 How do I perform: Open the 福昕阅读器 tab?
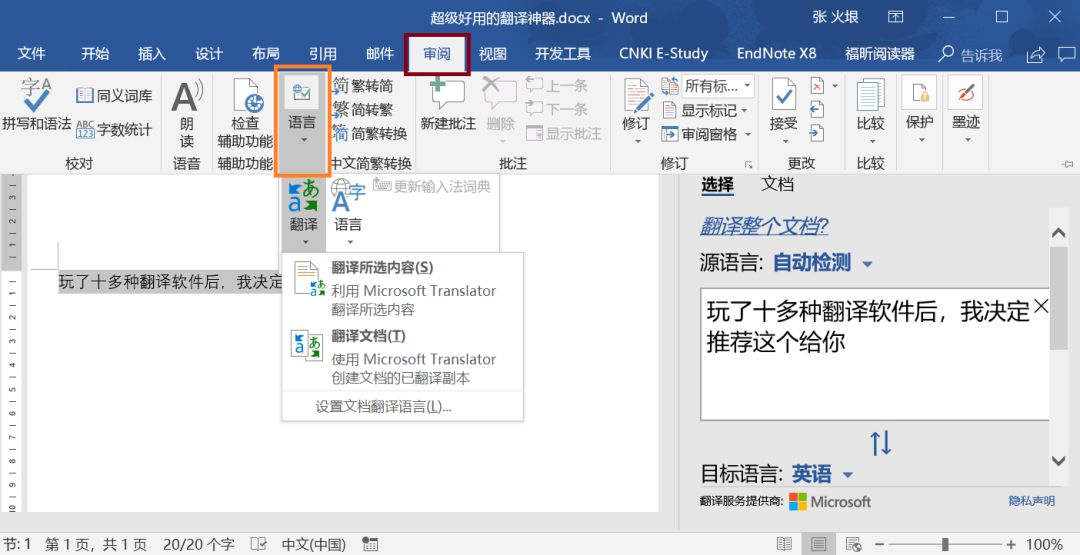[x=880, y=54]
